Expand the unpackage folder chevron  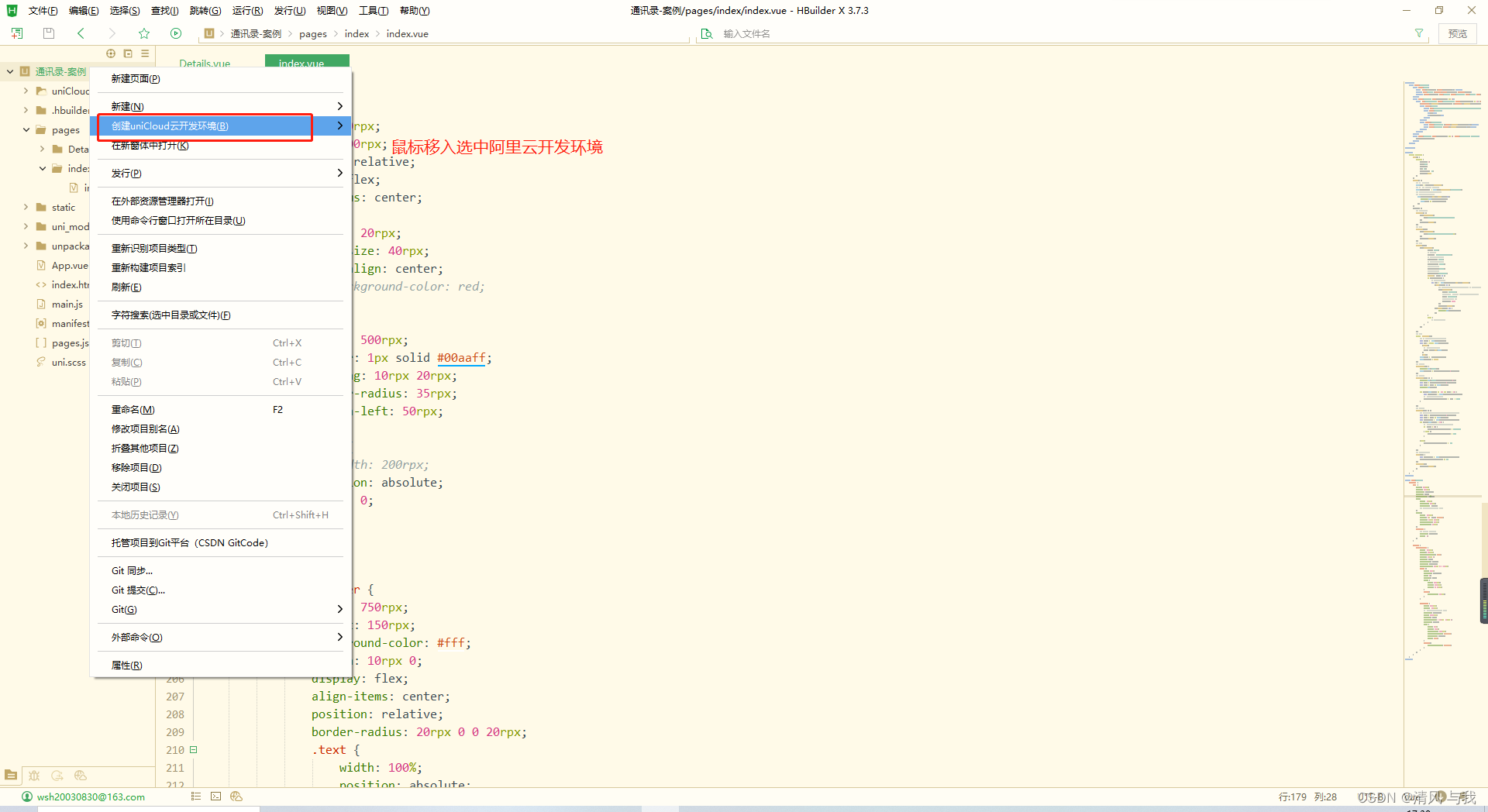coord(26,246)
